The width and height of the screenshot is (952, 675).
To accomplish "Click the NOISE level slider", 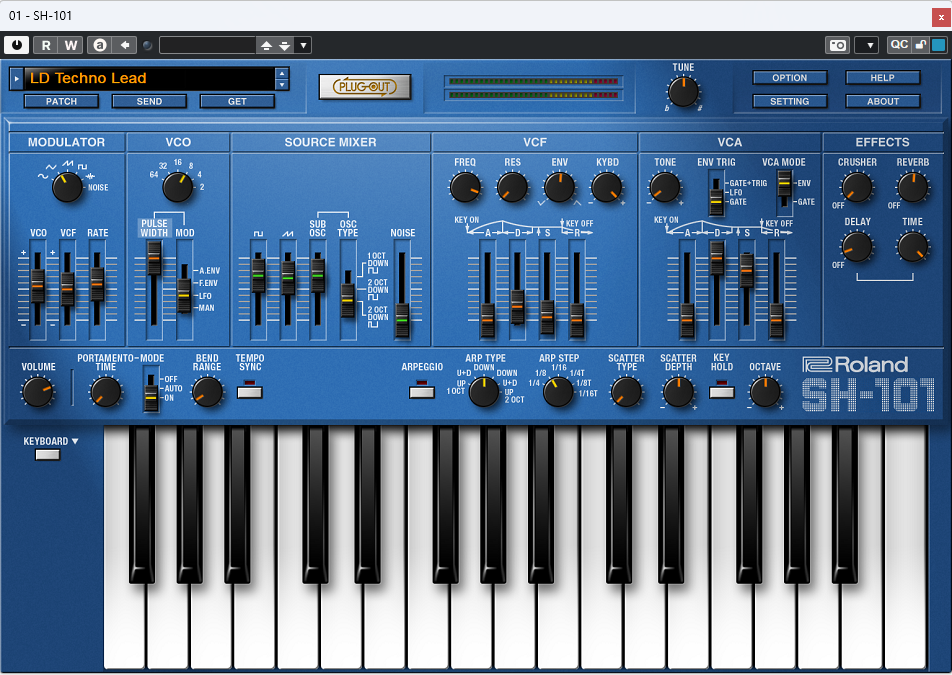I will click(402, 290).
